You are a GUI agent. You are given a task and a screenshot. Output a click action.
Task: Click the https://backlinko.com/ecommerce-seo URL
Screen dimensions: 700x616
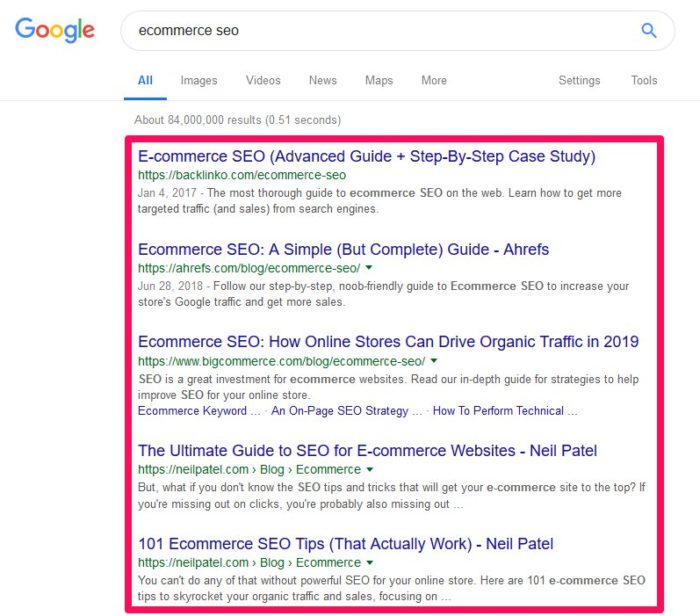[x=242, y=175]
